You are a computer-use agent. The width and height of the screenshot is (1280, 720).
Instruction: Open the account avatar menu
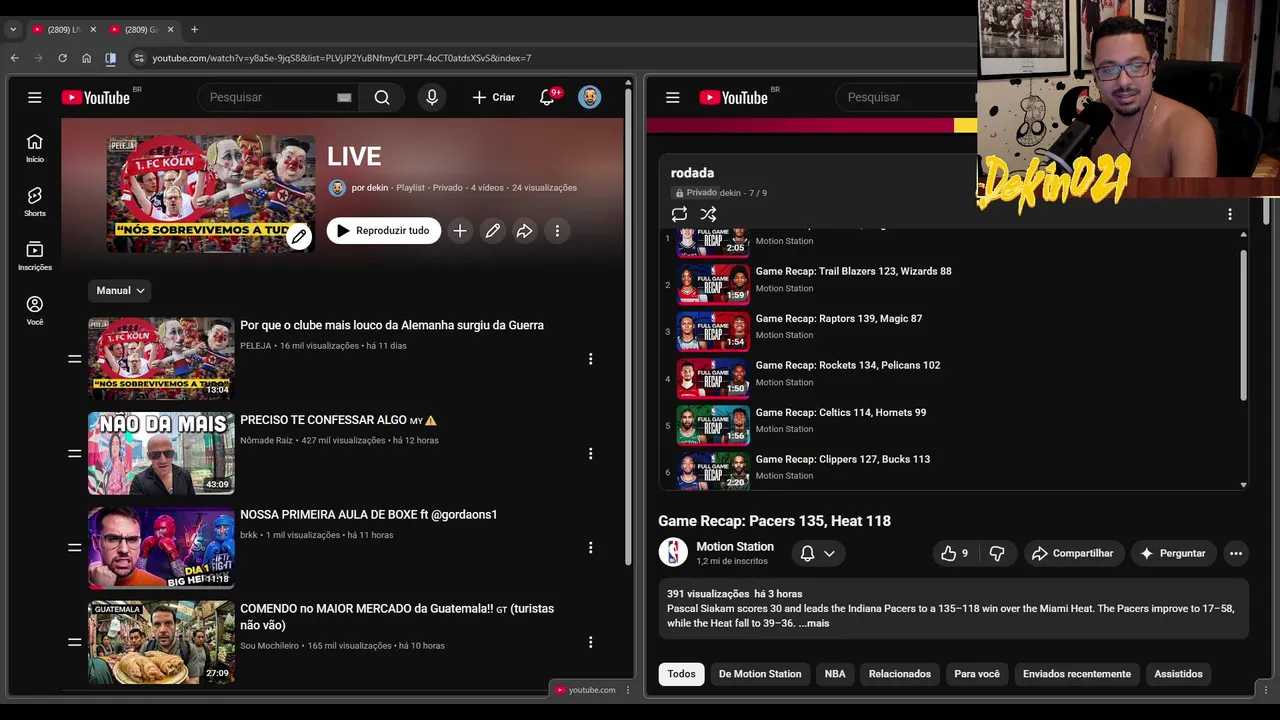590,97
